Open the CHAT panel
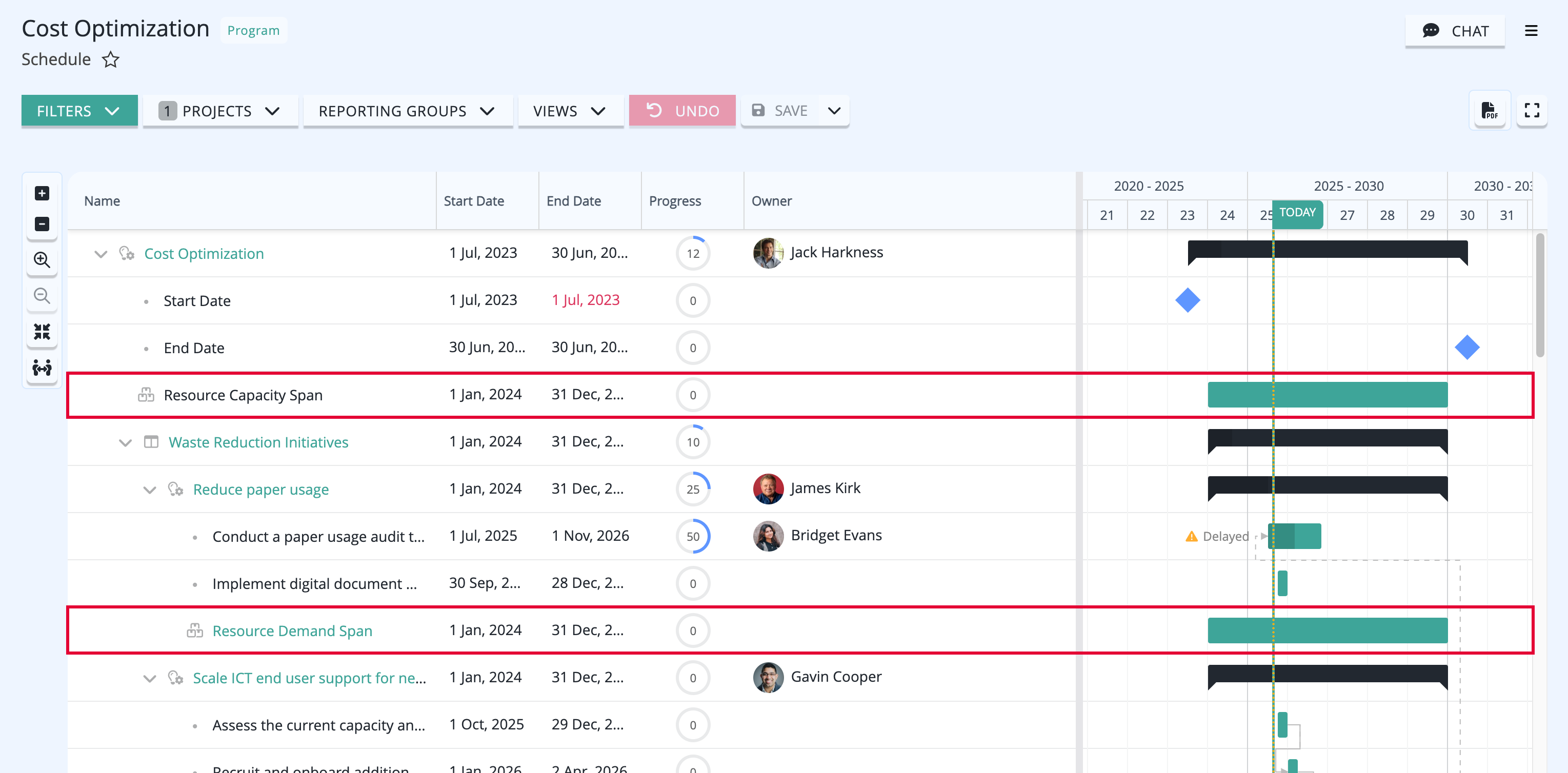 [x=1455, y=31]
